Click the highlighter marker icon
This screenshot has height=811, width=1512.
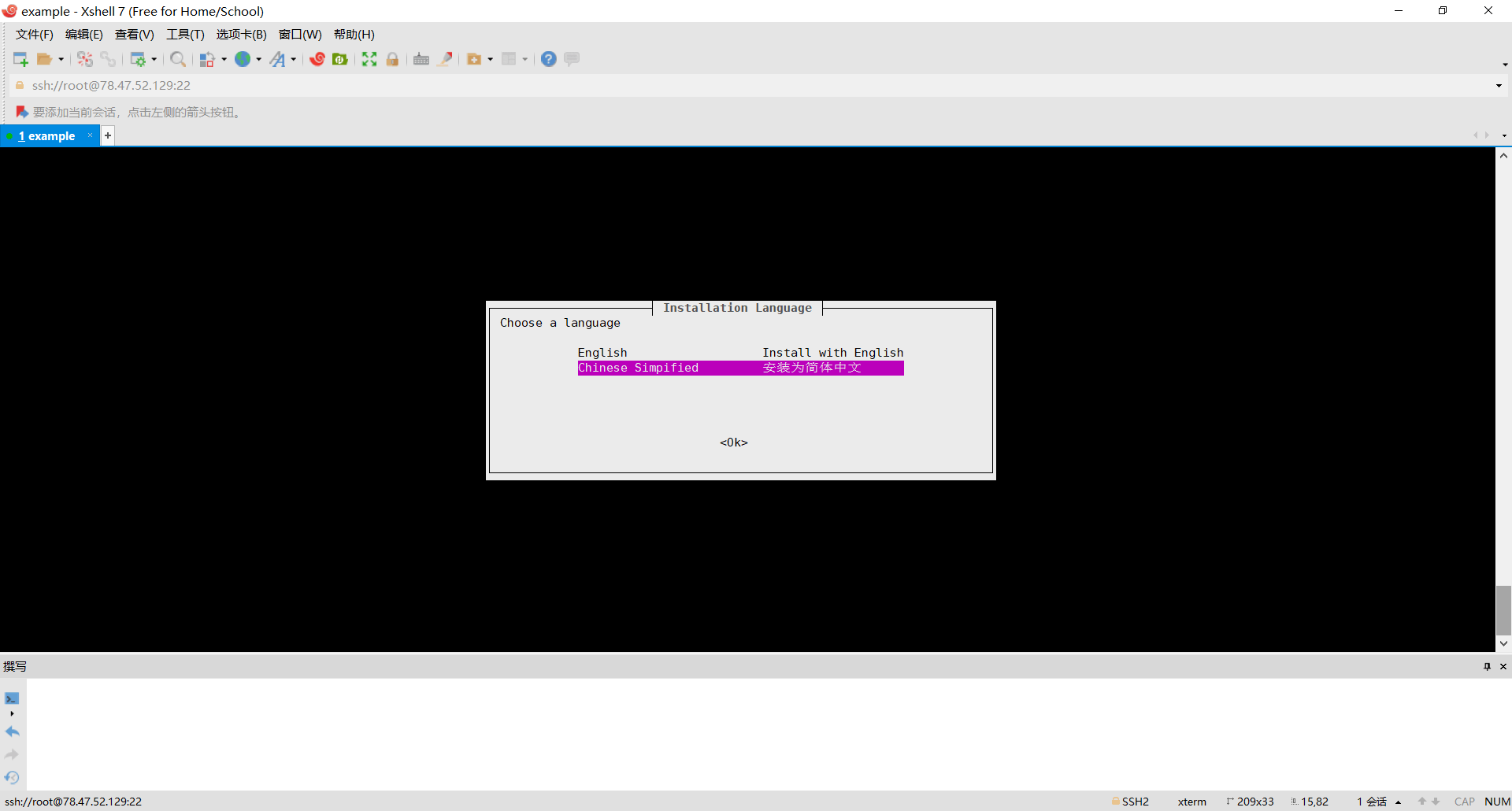click(445, 59)
